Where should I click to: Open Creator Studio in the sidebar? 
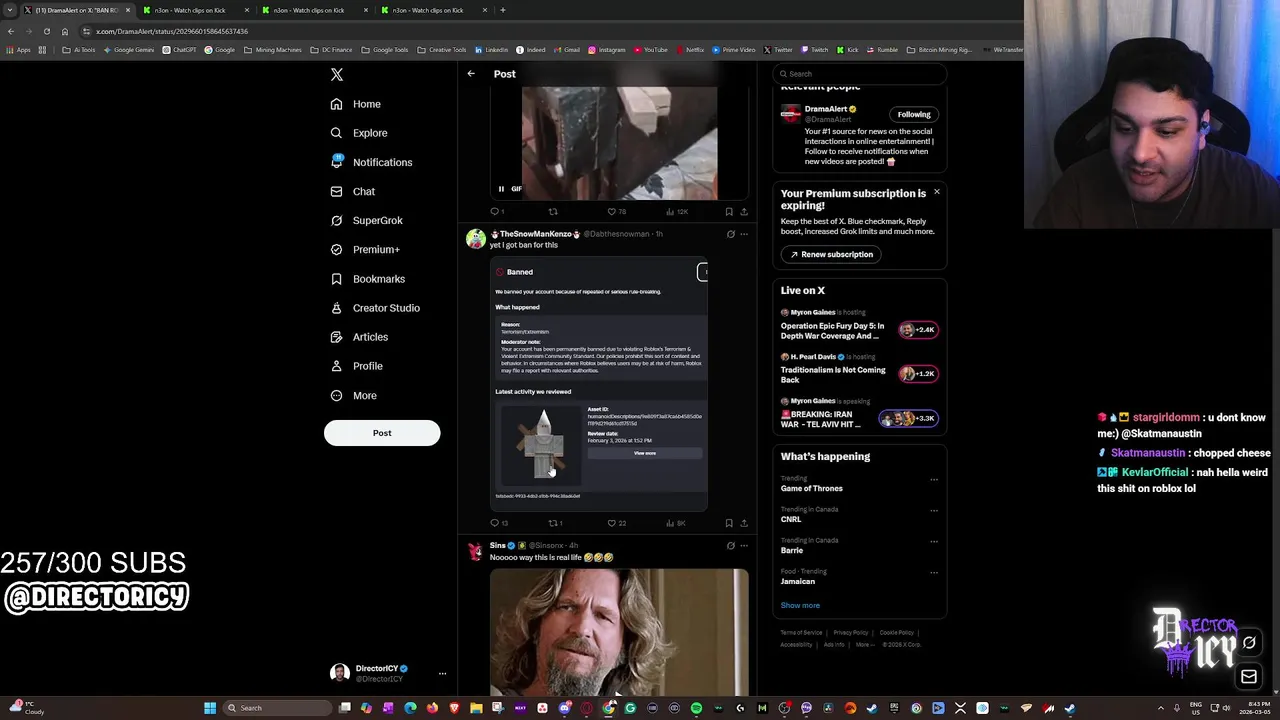coord(375,308)
